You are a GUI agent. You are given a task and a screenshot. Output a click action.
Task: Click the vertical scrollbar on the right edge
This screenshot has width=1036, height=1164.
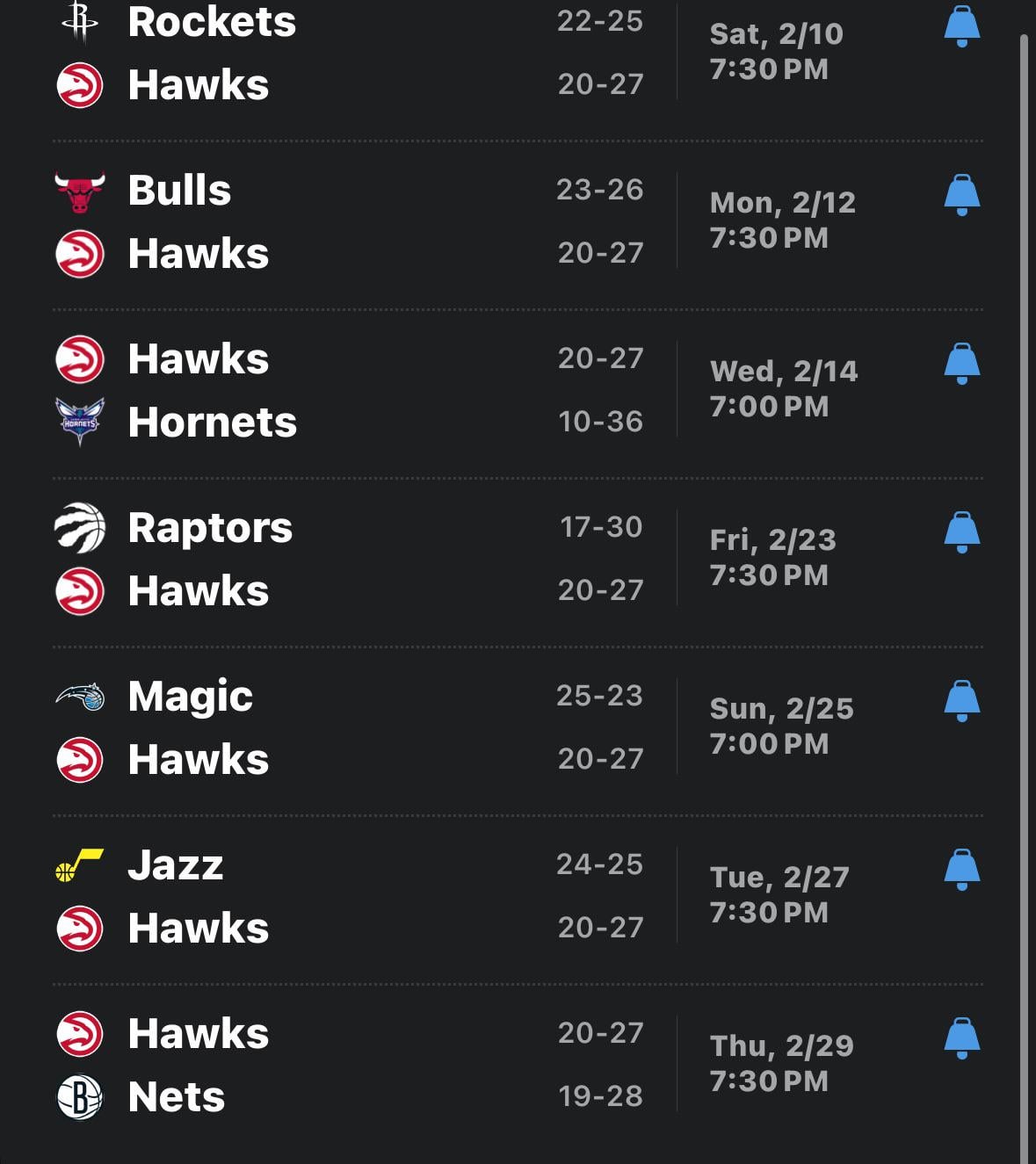(1024, 527)
